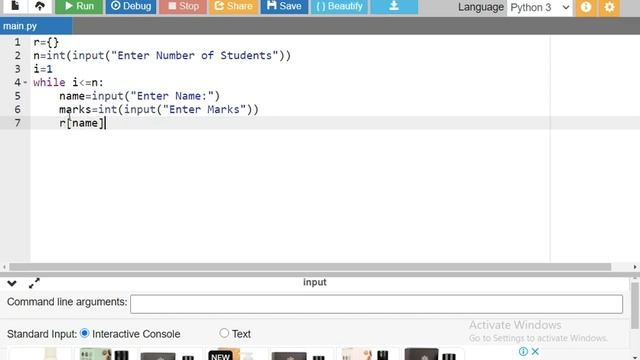Select the Text standard input radio
Viewport: 640px width, 360px height.
click(x=224, y=333)
